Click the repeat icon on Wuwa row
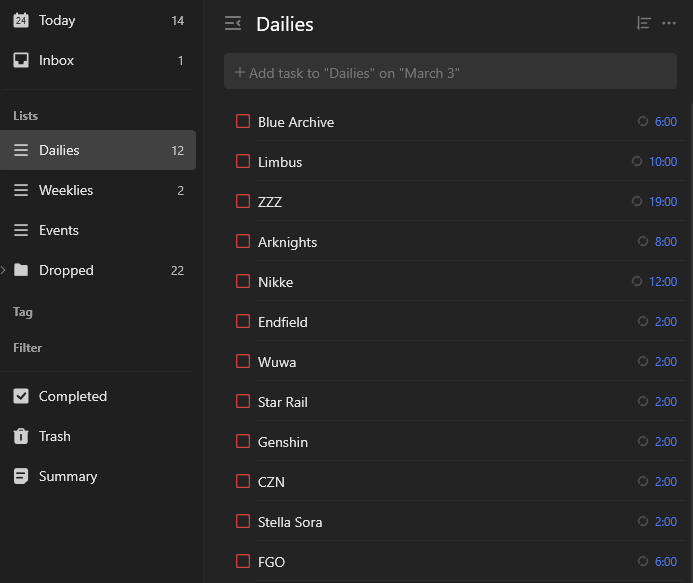Viewport: 693px width, 583px height. [643, 361]
